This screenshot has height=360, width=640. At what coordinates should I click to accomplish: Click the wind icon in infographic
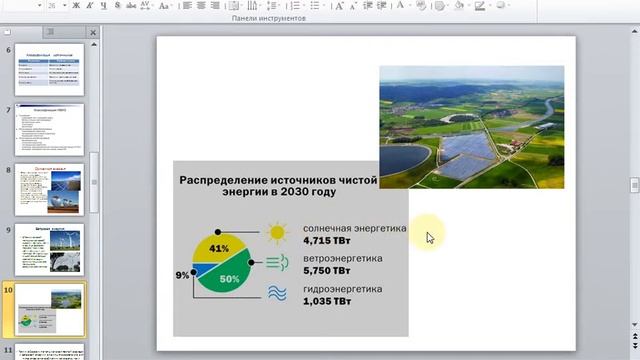pyautogui.click(x=278, y=262)
